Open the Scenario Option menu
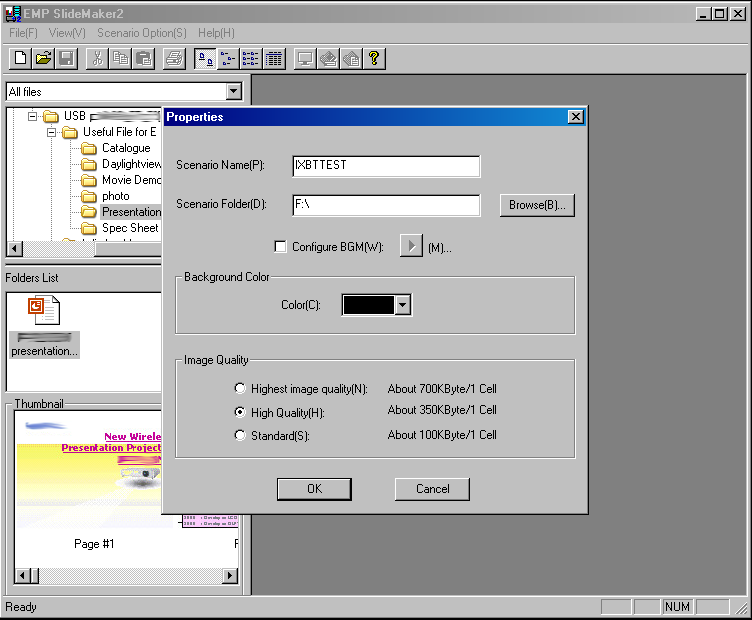Viewport: 752px width, 620px height. click(142, 33)
